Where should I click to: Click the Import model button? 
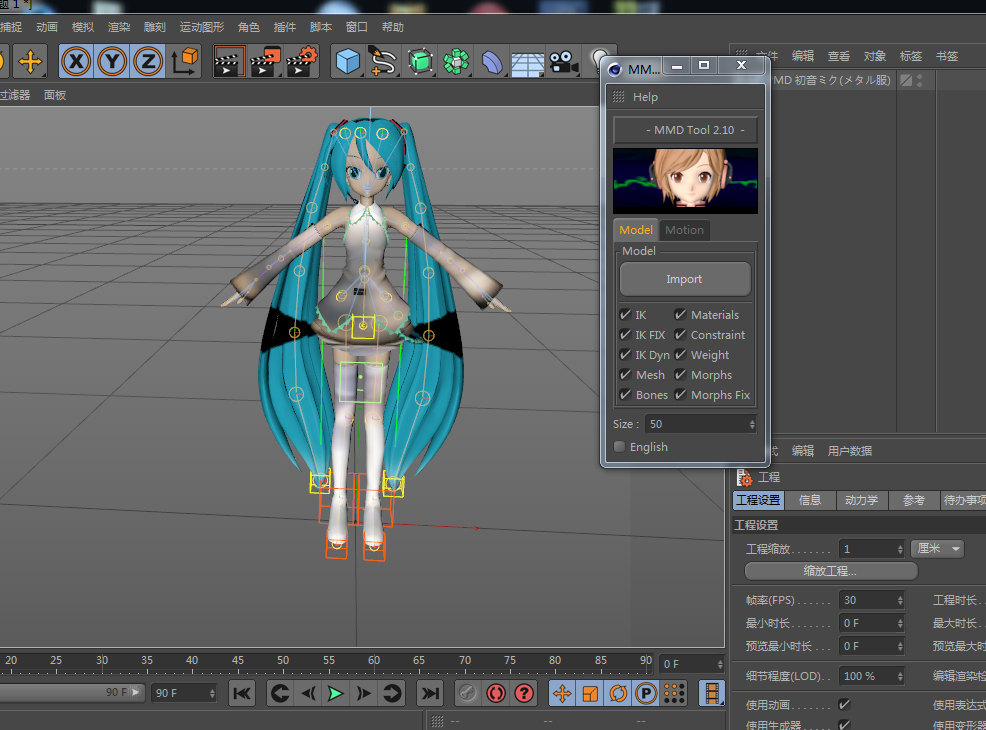pos(685,279)
